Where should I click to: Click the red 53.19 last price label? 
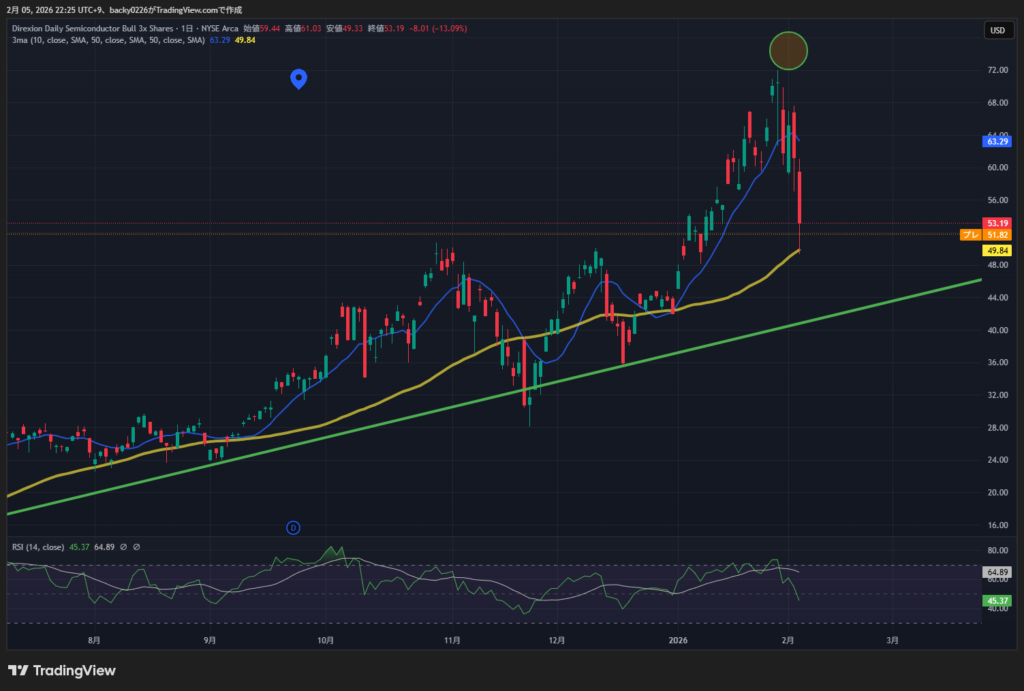[997, 223]
